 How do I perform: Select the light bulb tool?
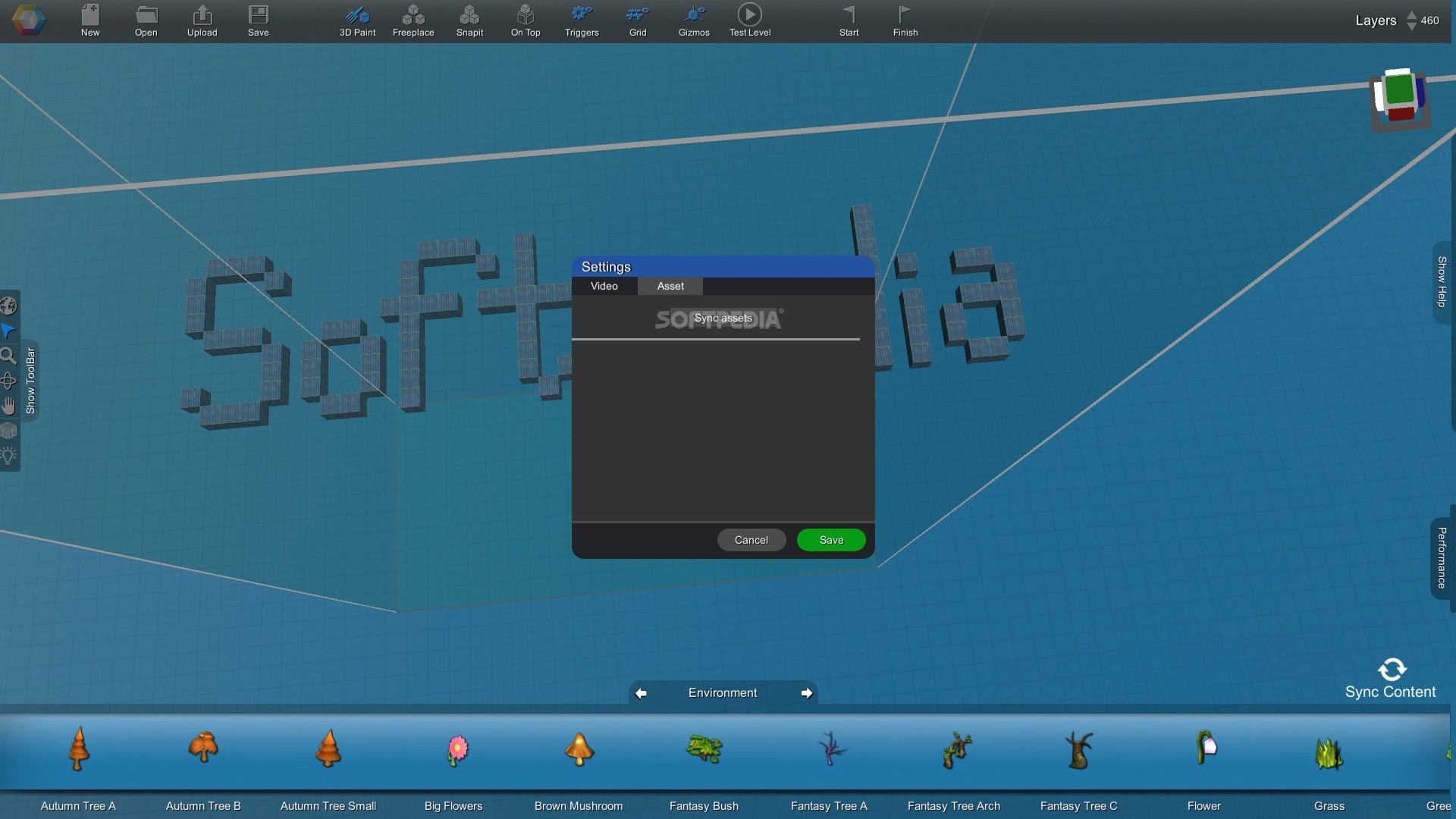click(8, 457)
